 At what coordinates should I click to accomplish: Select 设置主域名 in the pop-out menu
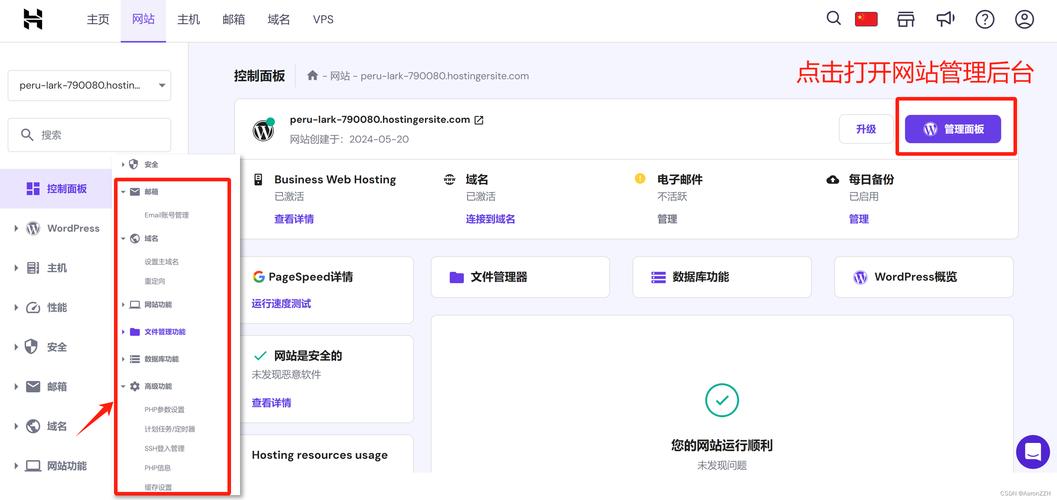click(x=162, y=262)
